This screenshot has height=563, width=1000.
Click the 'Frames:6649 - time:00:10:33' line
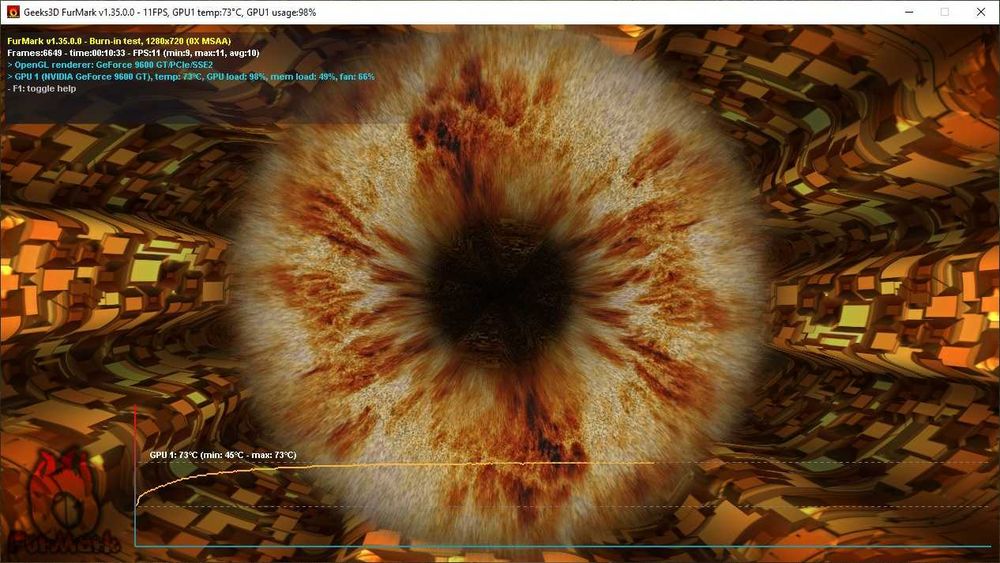133,53
